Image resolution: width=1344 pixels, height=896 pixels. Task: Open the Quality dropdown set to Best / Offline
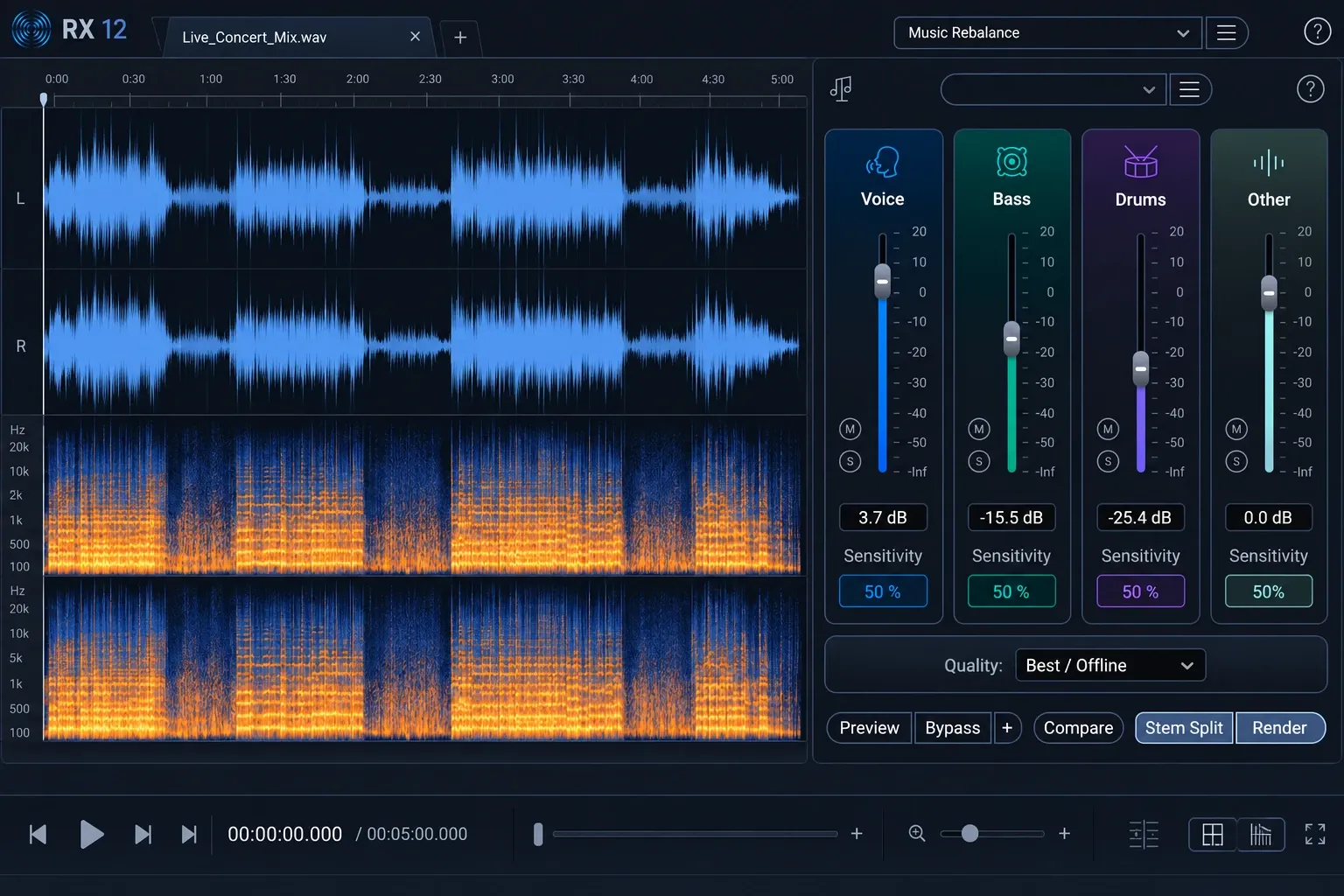point(1110,666)
